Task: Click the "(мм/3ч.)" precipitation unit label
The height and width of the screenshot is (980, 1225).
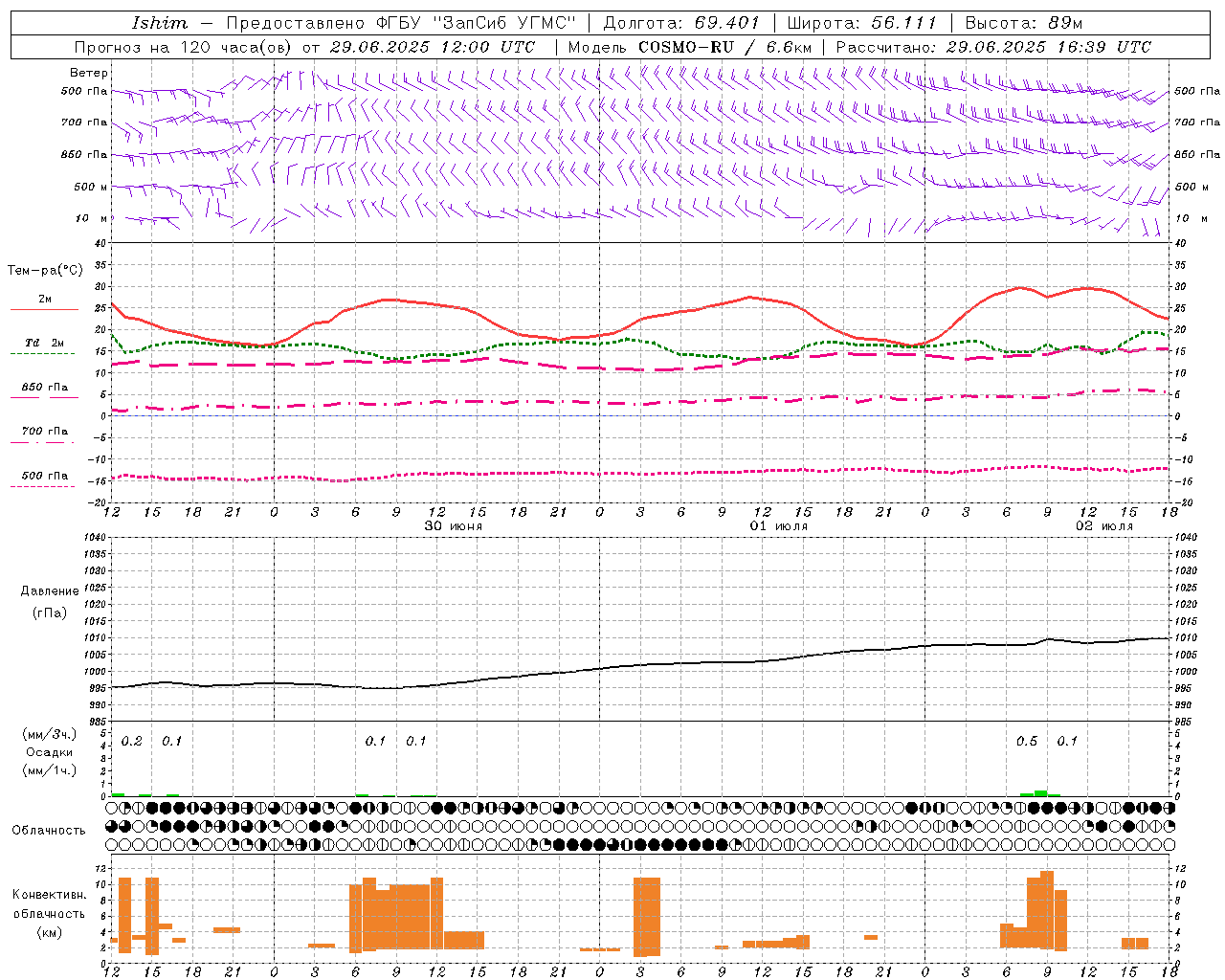Action: [x=50, y=734]
